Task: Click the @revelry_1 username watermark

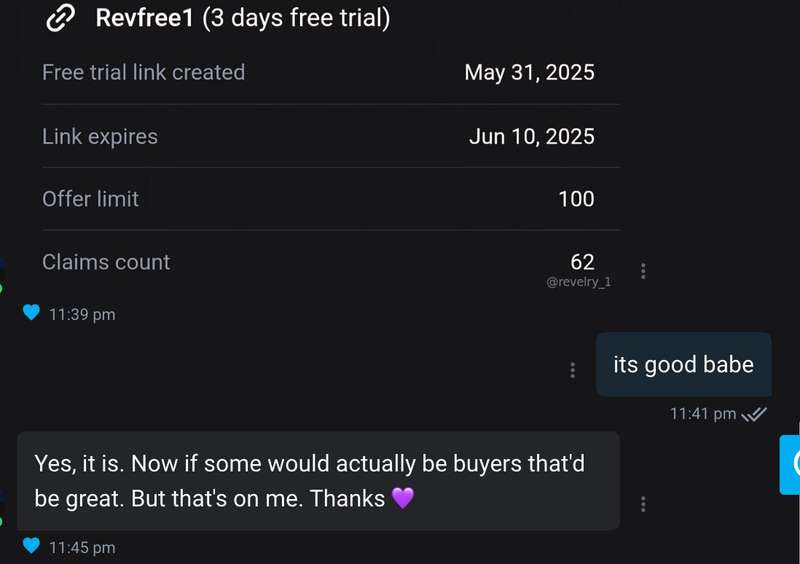Action: pyautogui.click(x=579, y=282)
